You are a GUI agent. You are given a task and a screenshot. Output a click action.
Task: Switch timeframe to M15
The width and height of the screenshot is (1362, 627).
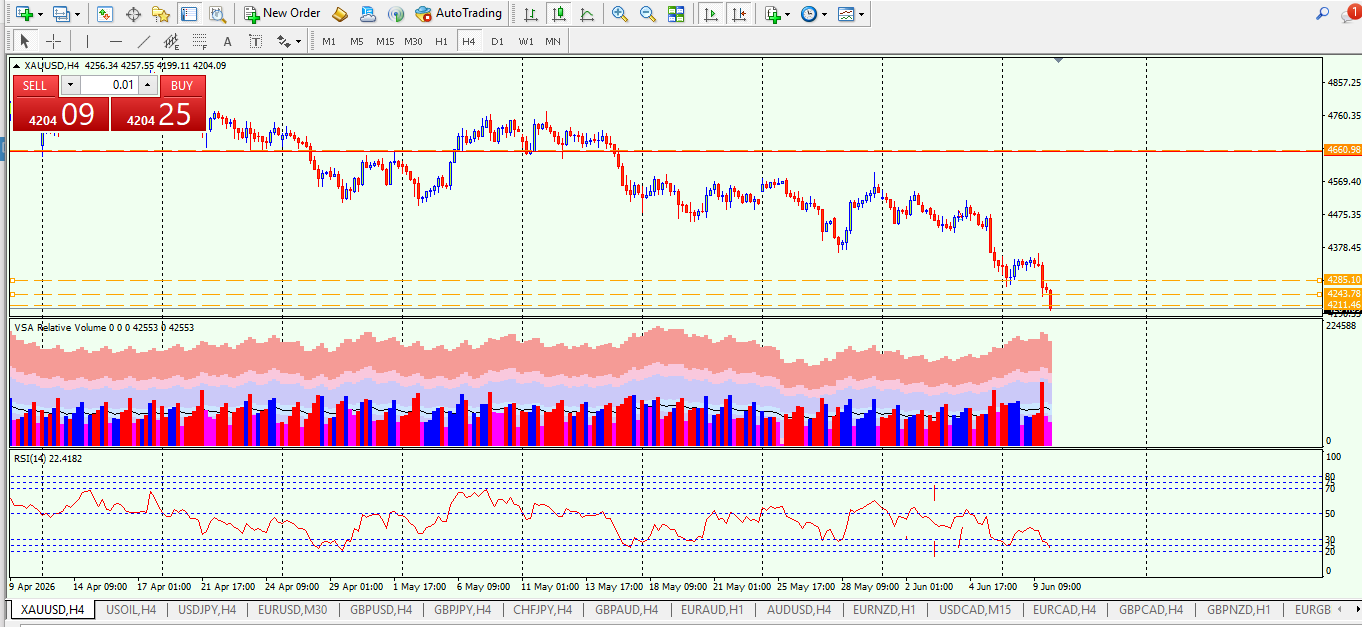(385, 41)
